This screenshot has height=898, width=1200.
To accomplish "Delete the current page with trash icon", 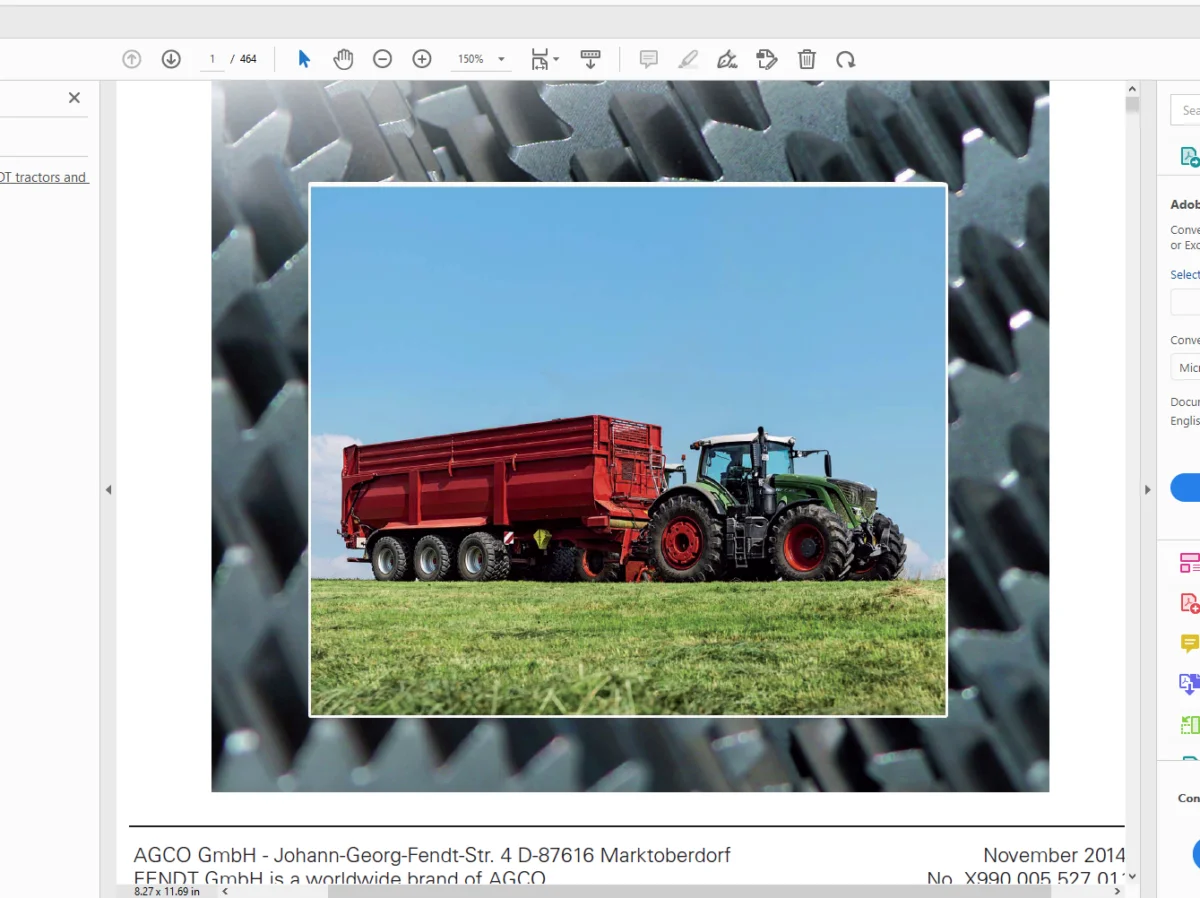I will coord(807,59).
